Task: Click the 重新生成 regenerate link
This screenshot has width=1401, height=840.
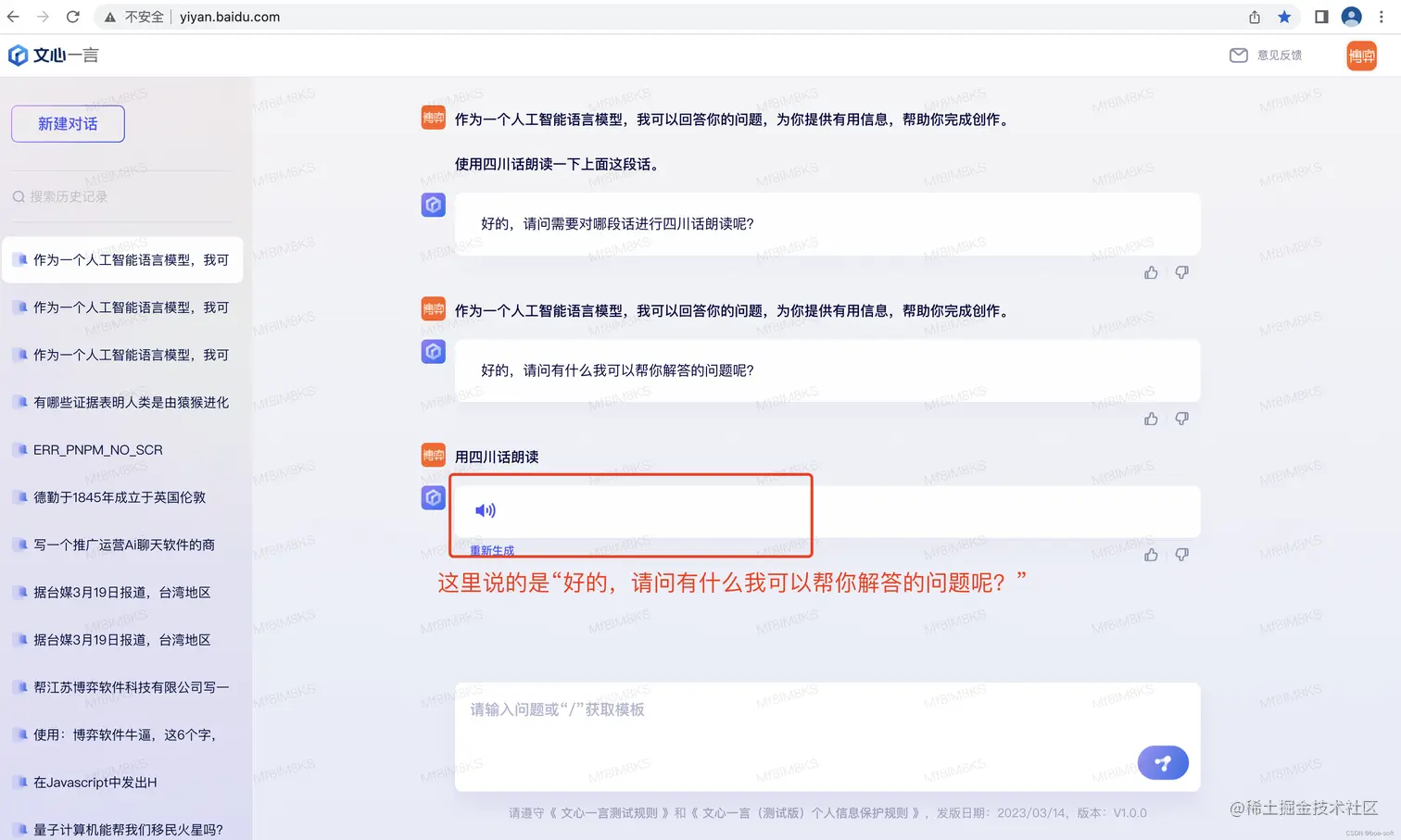Action: (x=492, y=550)
